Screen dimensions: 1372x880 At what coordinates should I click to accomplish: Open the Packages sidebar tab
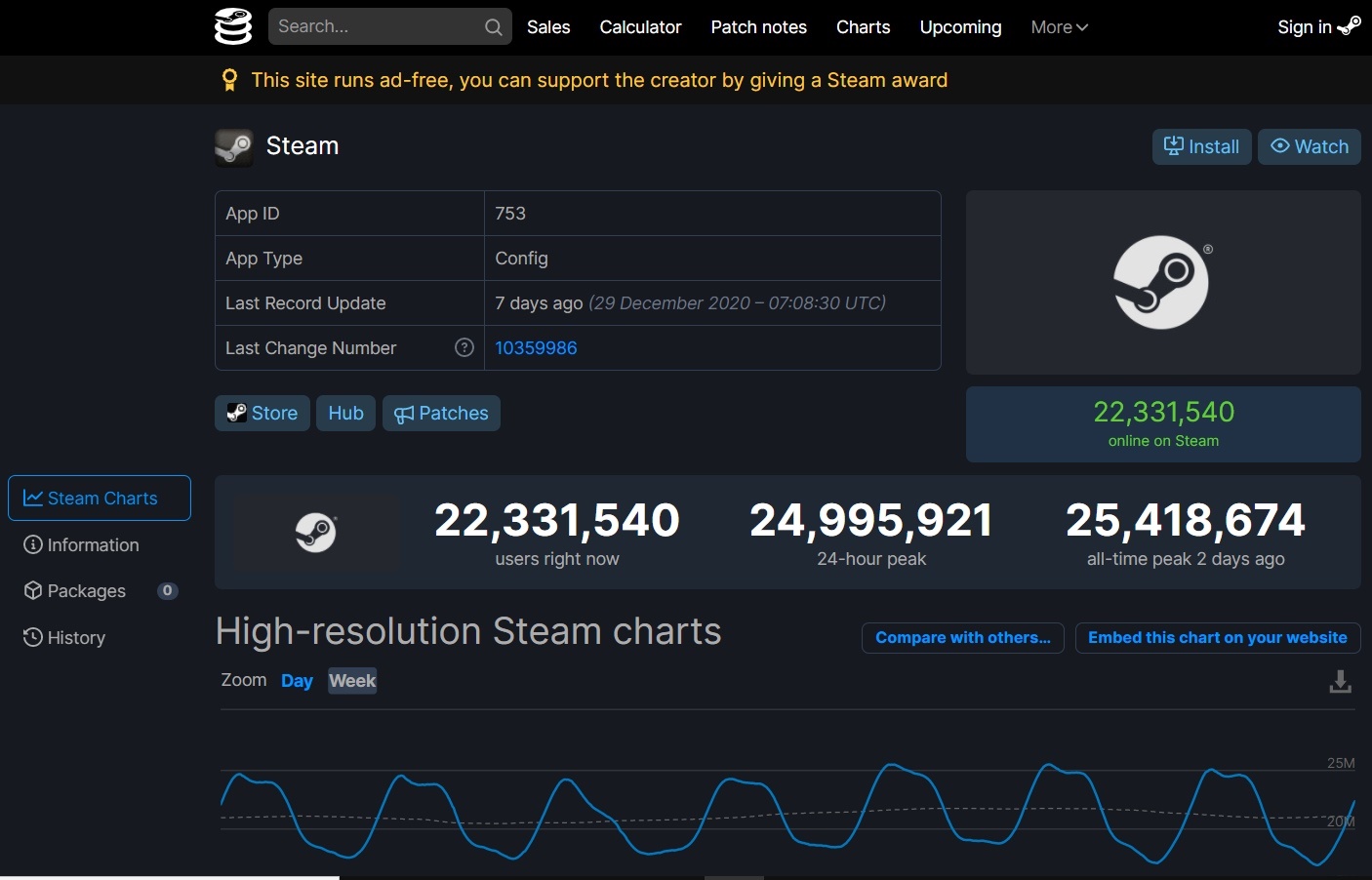[75, 590]
